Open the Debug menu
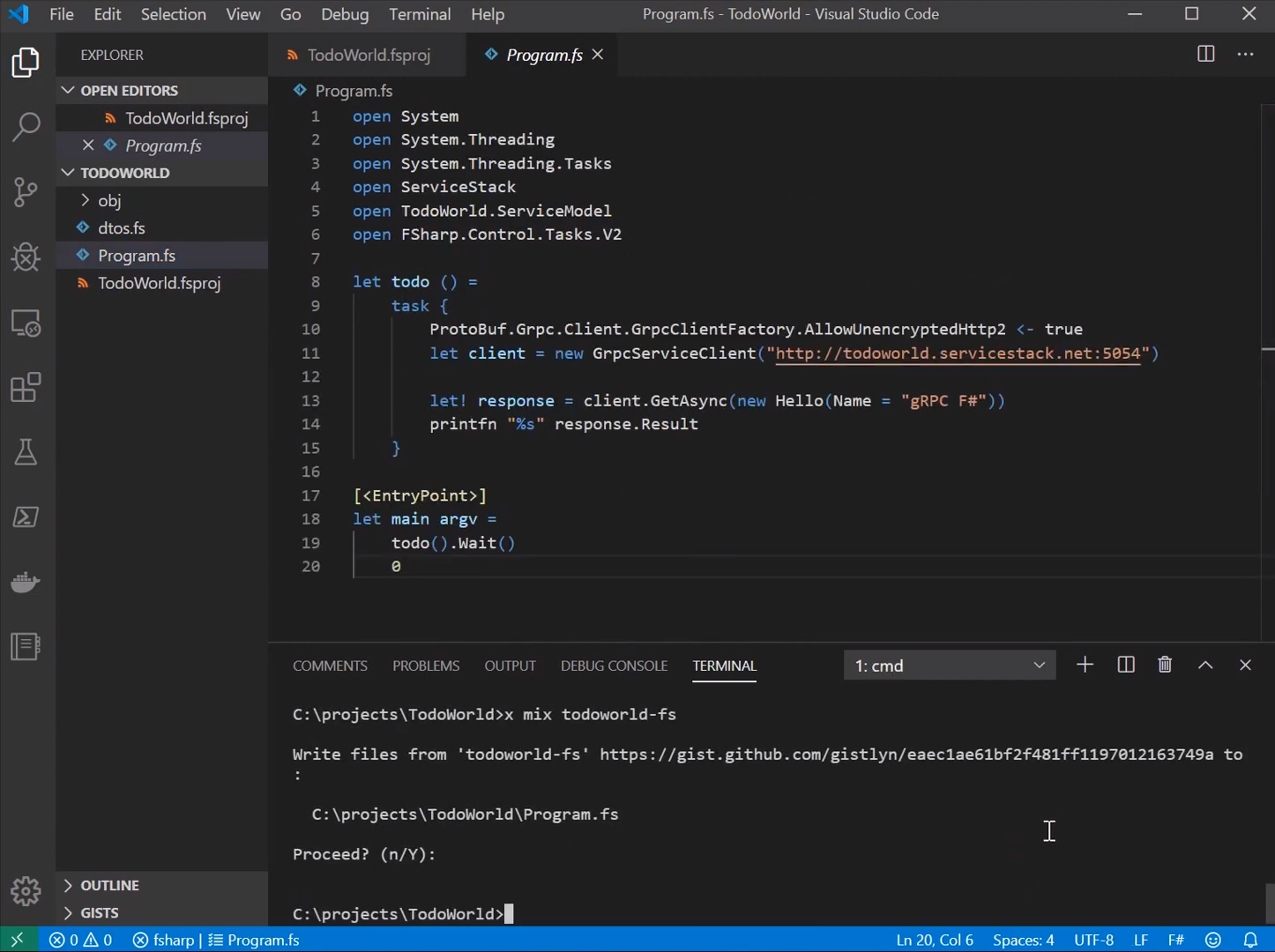 pos(345,14)
